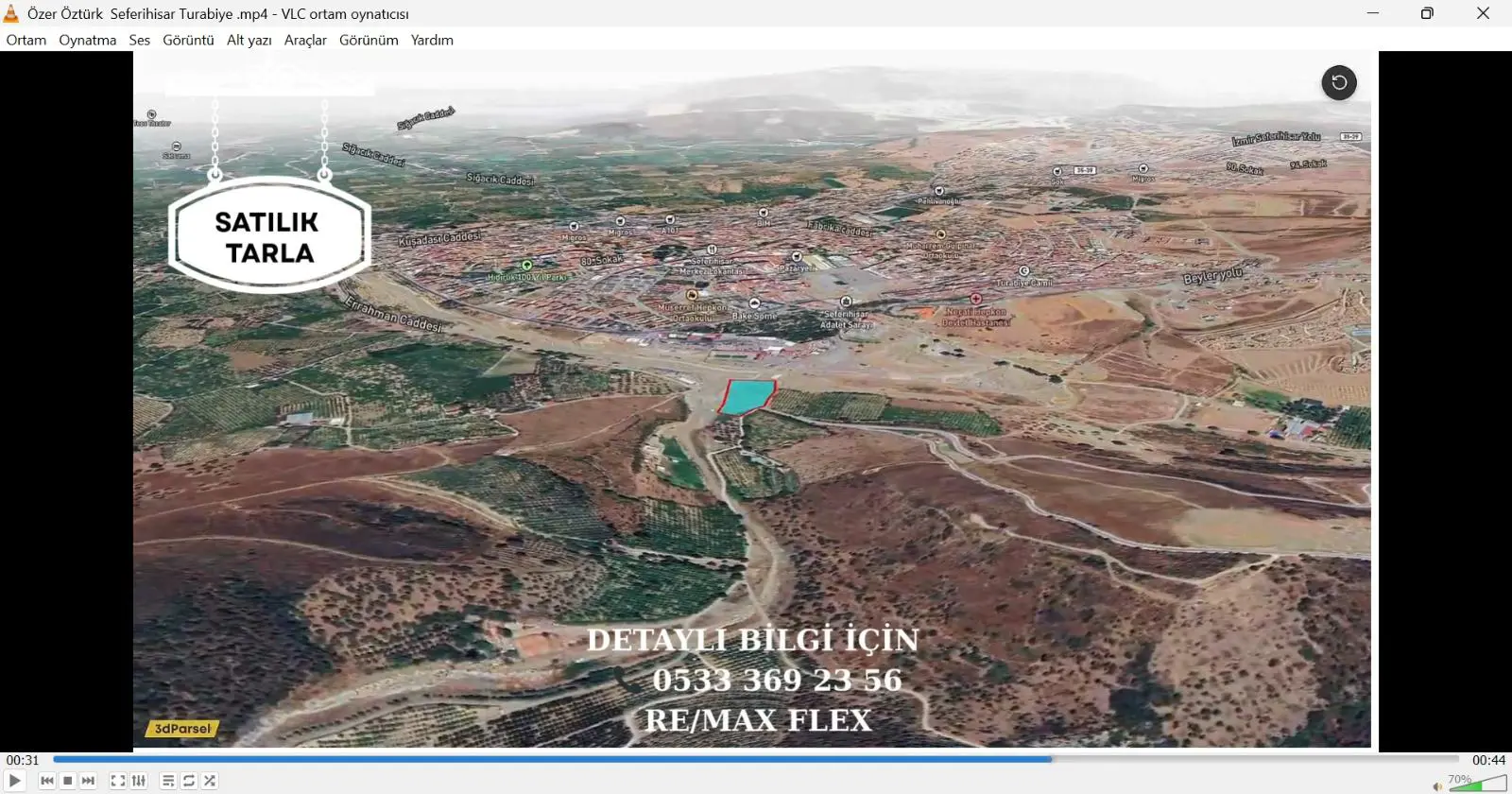Minimize the VLC window

coord(1373,13)
